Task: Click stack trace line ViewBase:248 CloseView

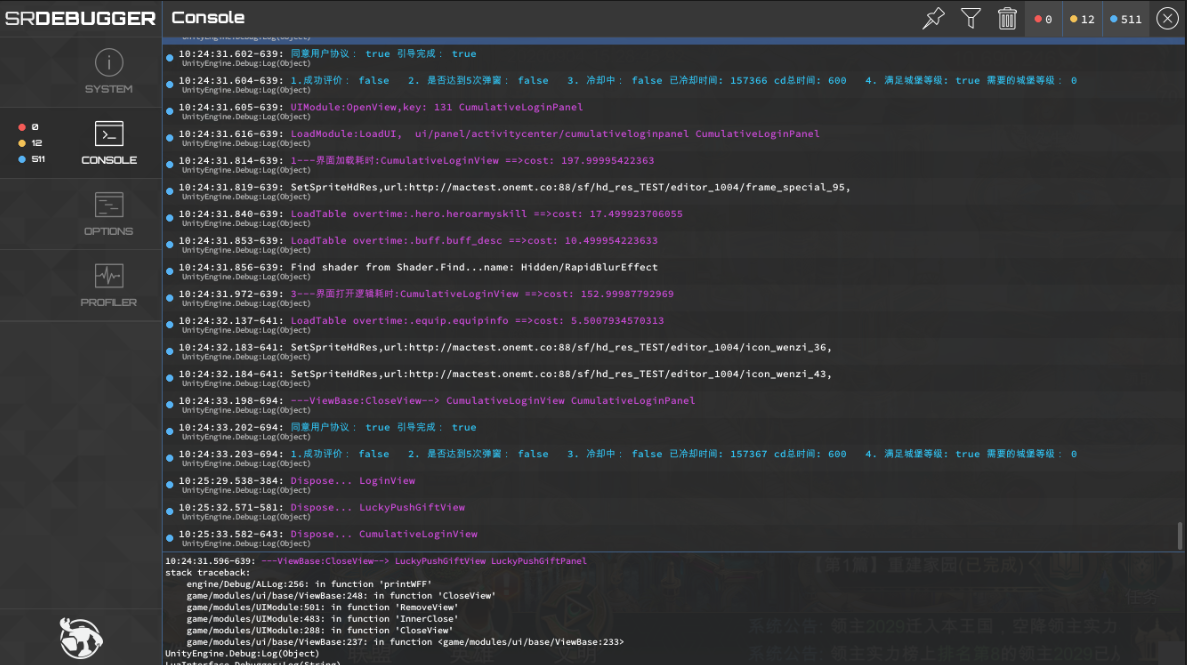Action: coord(341,595)
